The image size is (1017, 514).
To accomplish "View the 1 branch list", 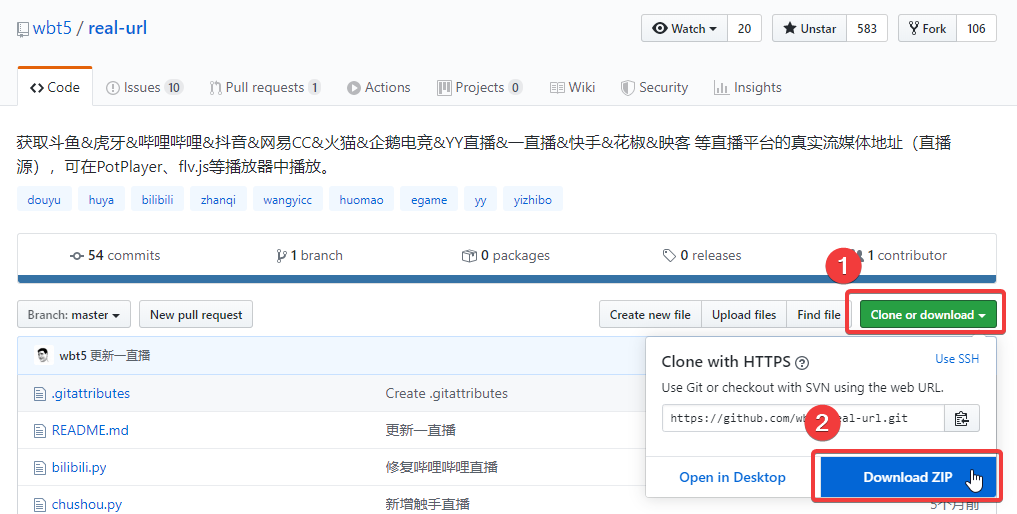I will [x=309, y=256].
